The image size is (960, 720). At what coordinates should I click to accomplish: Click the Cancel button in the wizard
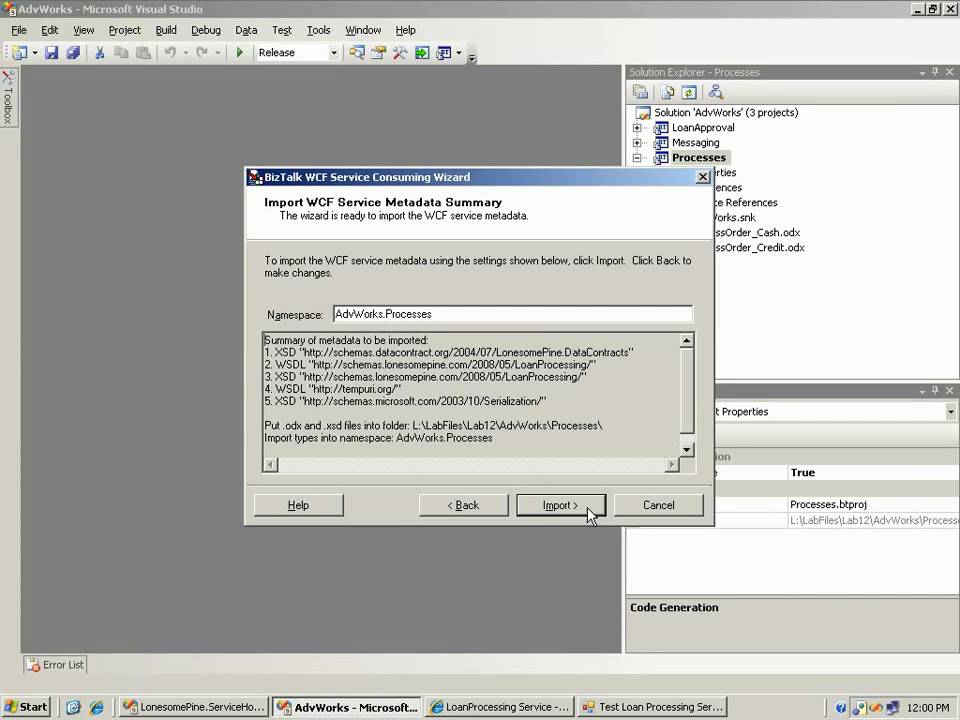point(659,505)
